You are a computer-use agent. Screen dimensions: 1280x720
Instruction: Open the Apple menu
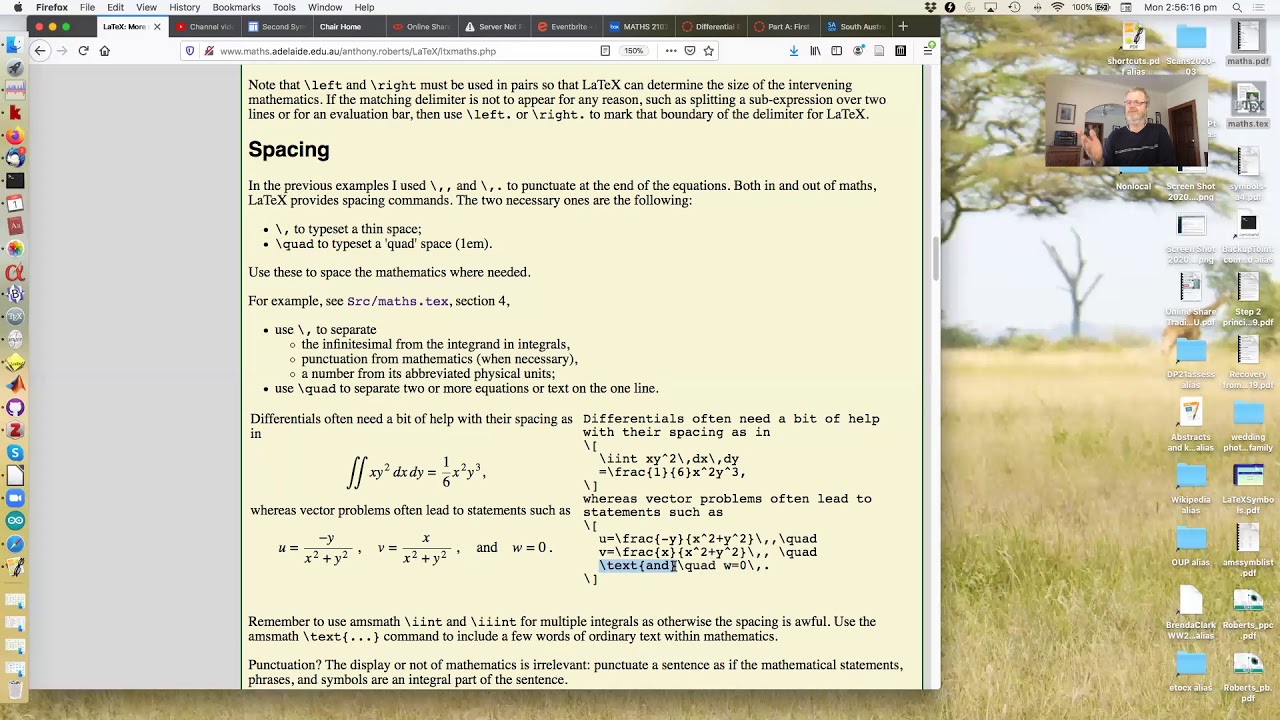(16, 7)
